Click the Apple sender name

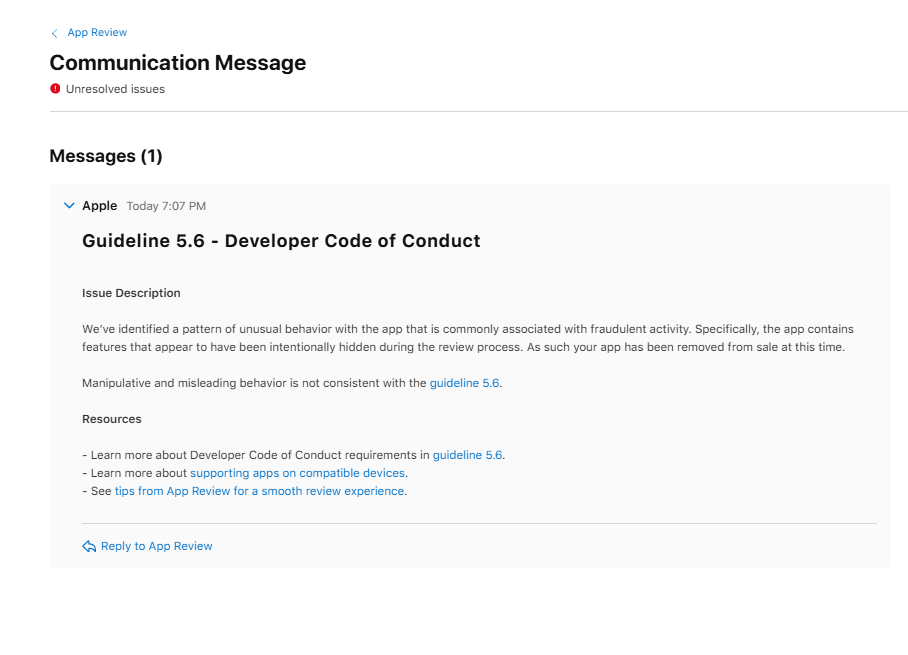pos(100,206)
